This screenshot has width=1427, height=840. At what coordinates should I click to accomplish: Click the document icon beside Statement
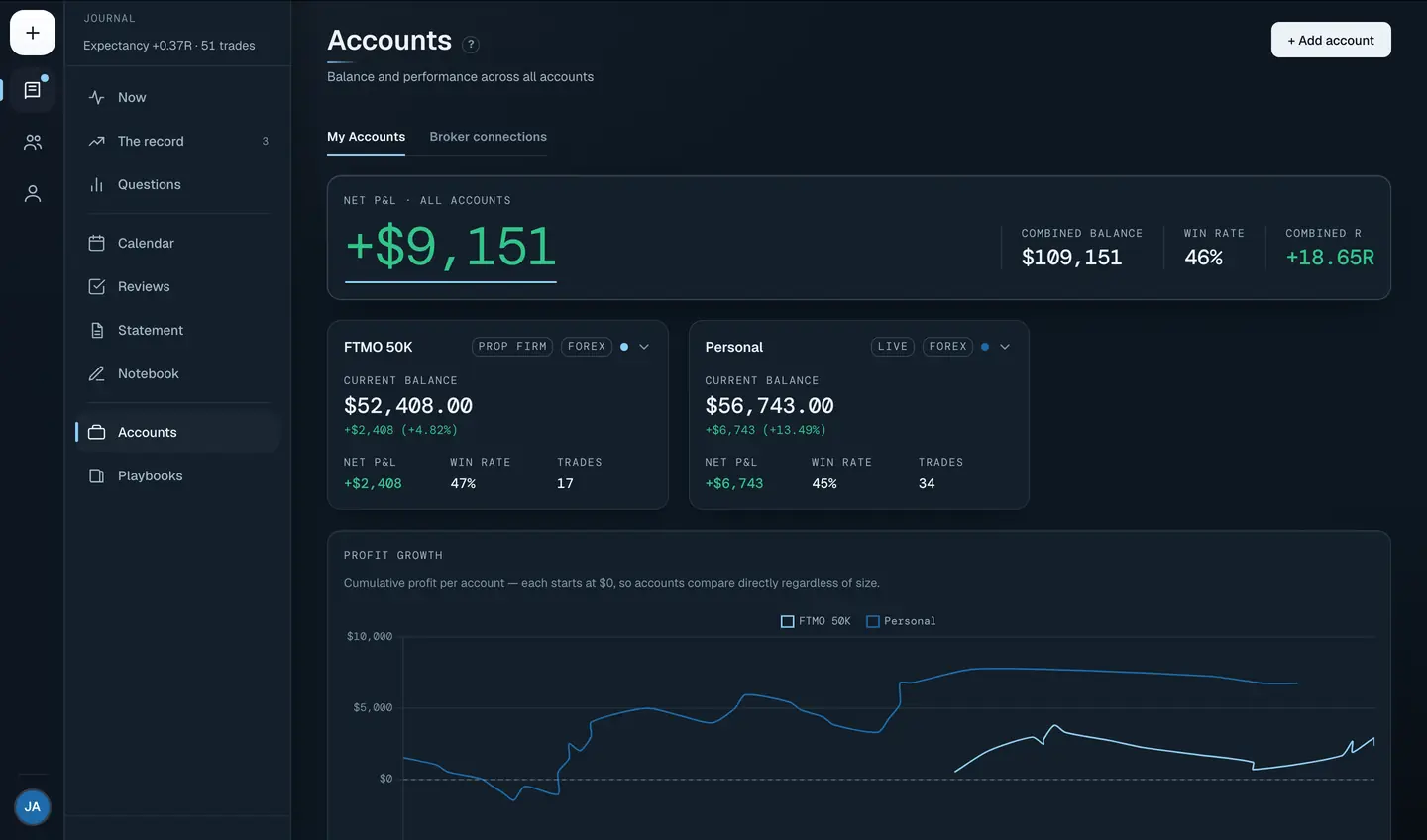(96, 330)
